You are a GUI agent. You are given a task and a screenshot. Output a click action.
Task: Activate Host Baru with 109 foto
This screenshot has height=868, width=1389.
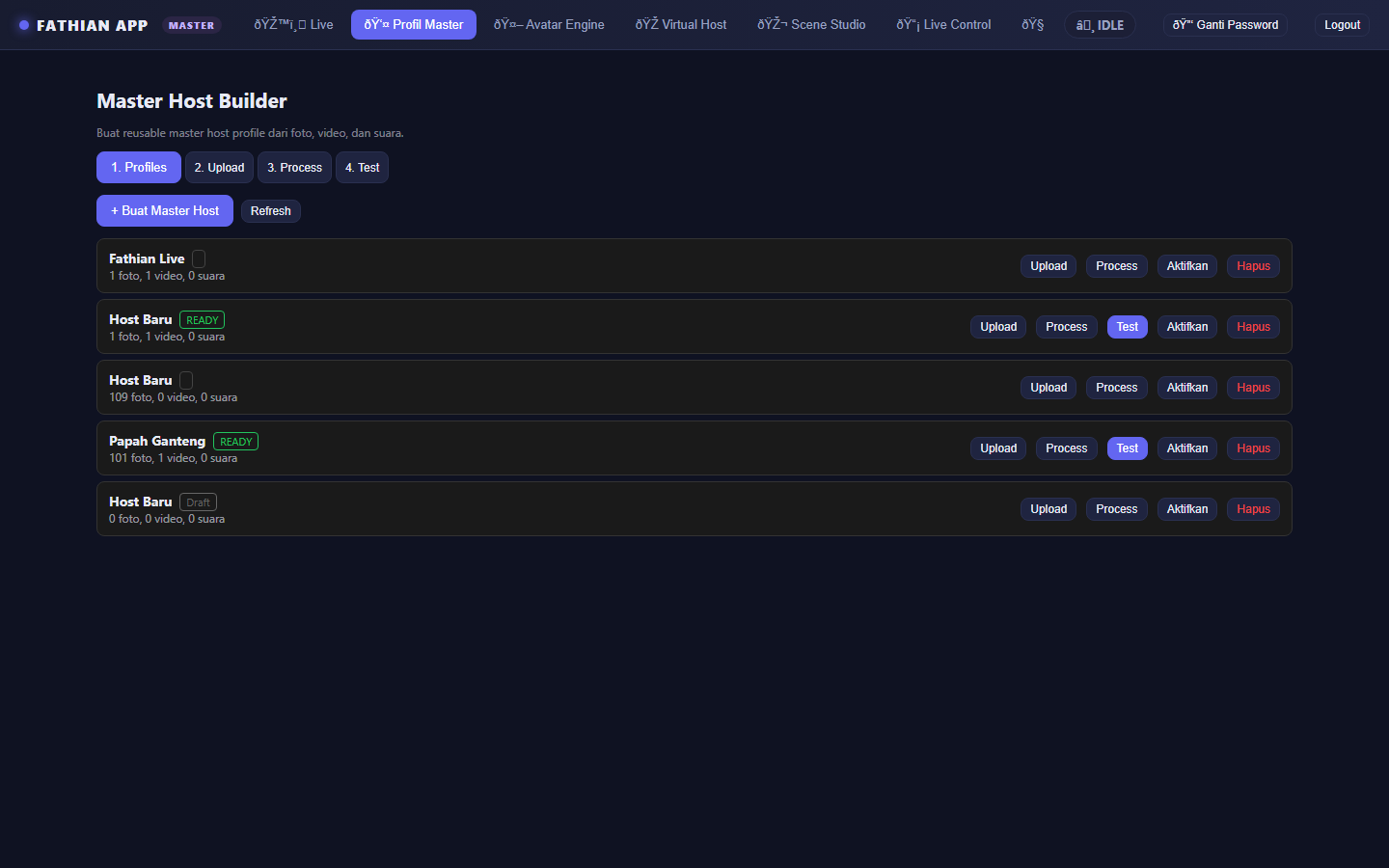1187,388
